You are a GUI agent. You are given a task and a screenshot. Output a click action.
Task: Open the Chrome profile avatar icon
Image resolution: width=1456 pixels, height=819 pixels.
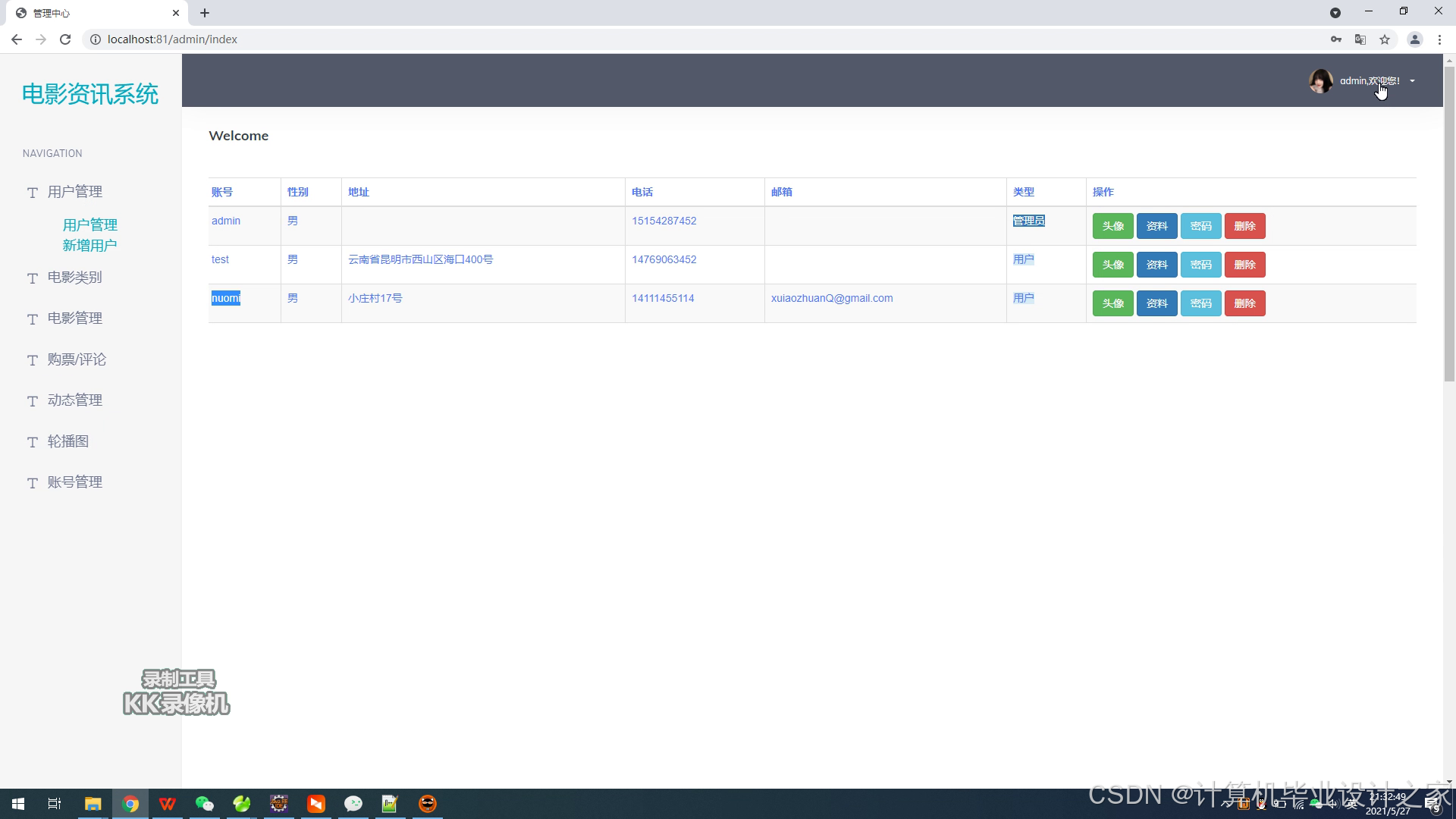[1414, 39]
